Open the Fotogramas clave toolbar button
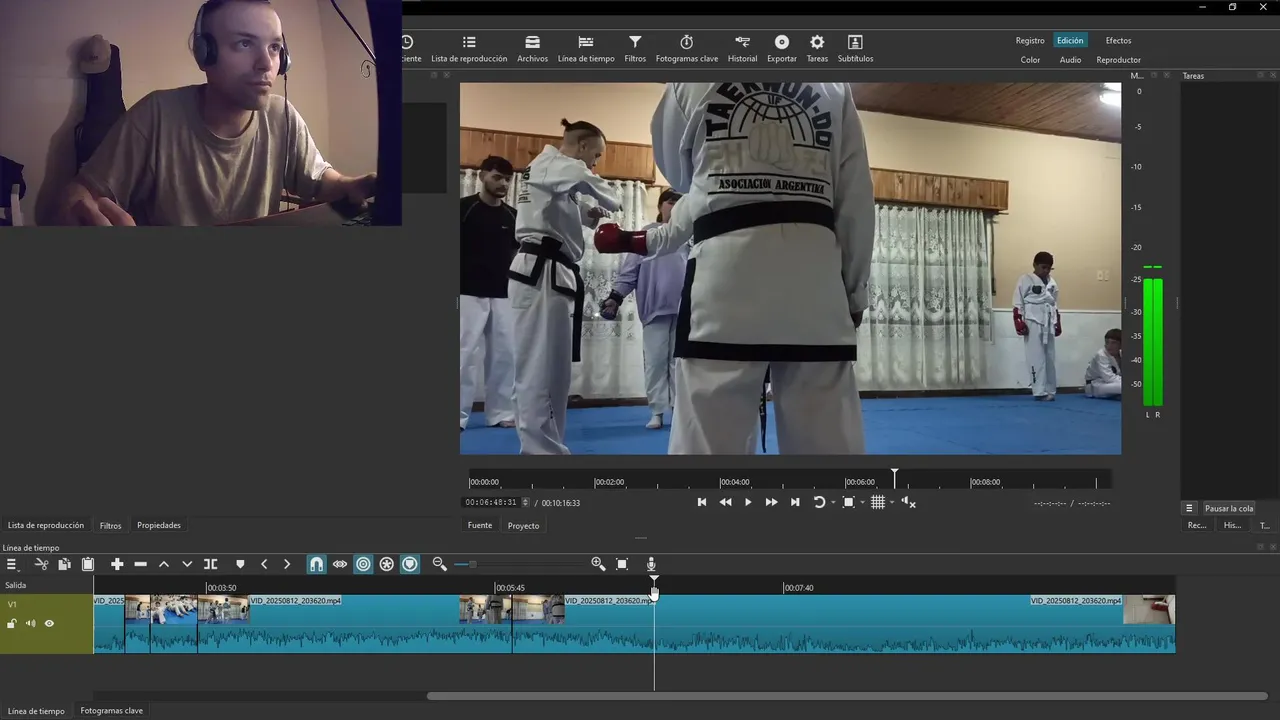This screenshot has width=1280, height=720. click(687, 49)
